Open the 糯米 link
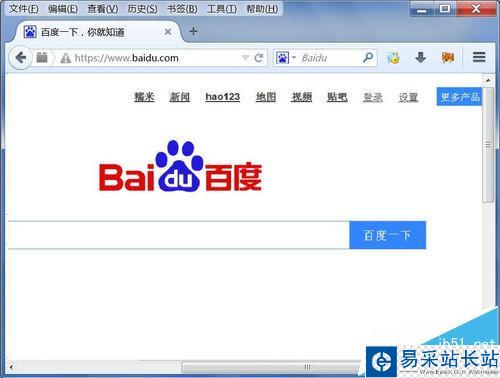 click(x=144, y=97)
